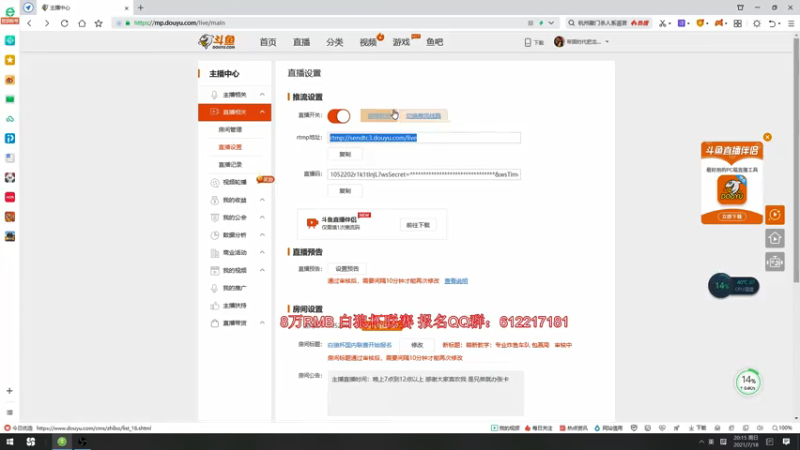
Task: Click the gray robot floating button at right
Action: [x=775, y=262]
